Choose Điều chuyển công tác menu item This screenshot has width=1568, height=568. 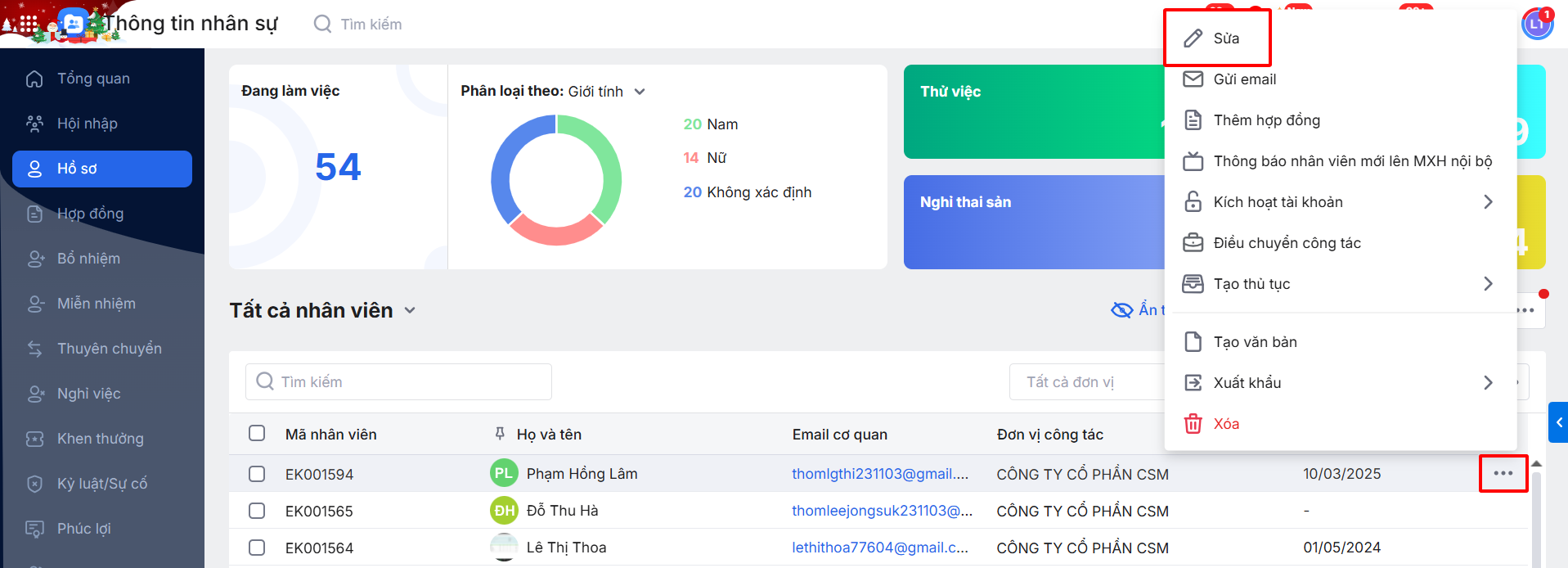[x=1287, y=243]
